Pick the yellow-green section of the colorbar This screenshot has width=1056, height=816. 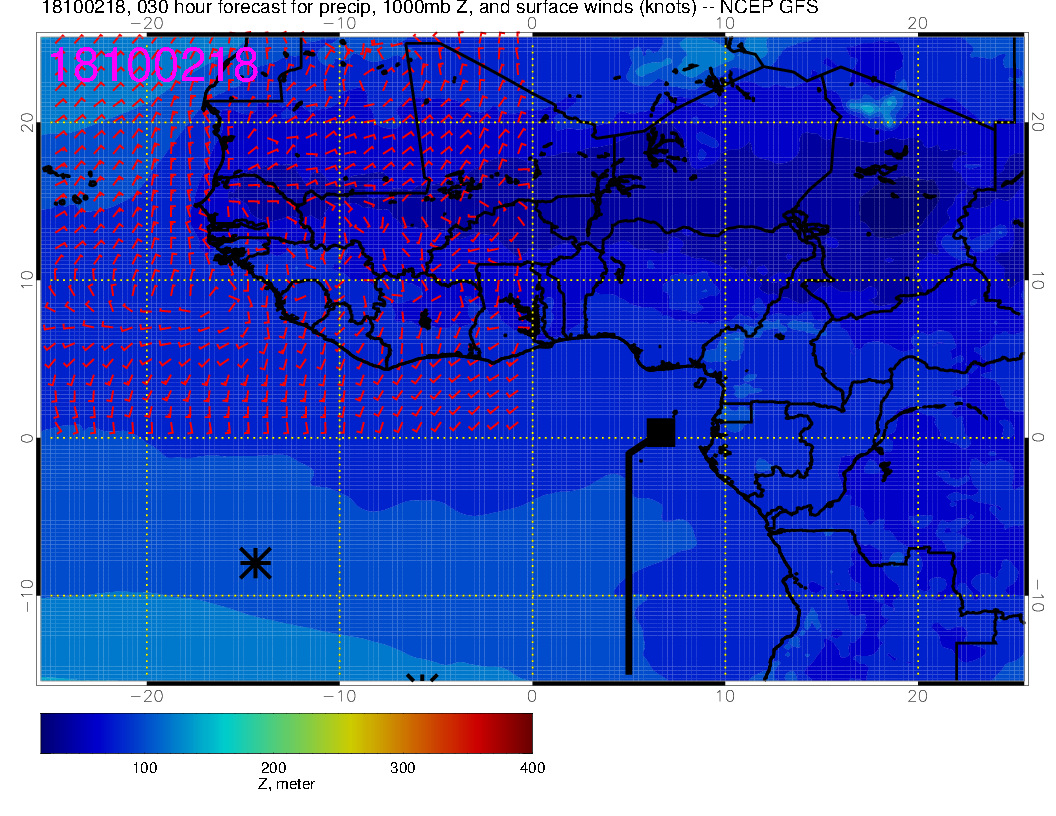(350, 732)
